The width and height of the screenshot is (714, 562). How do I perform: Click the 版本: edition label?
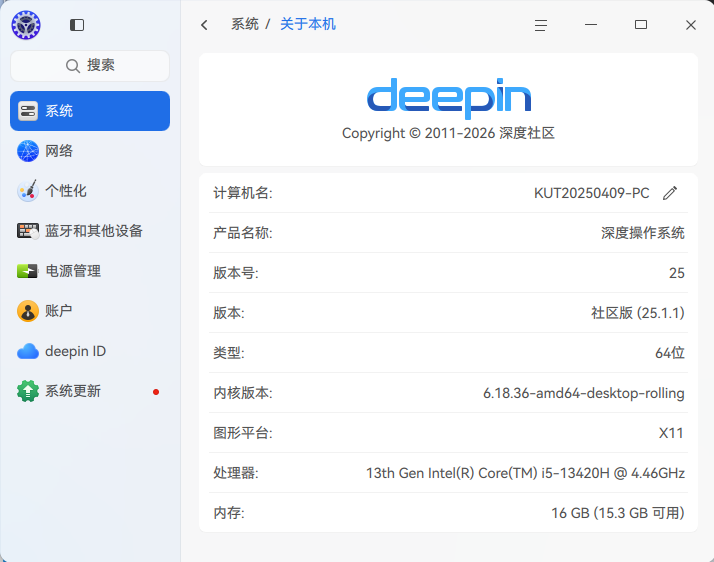[229, 313]
